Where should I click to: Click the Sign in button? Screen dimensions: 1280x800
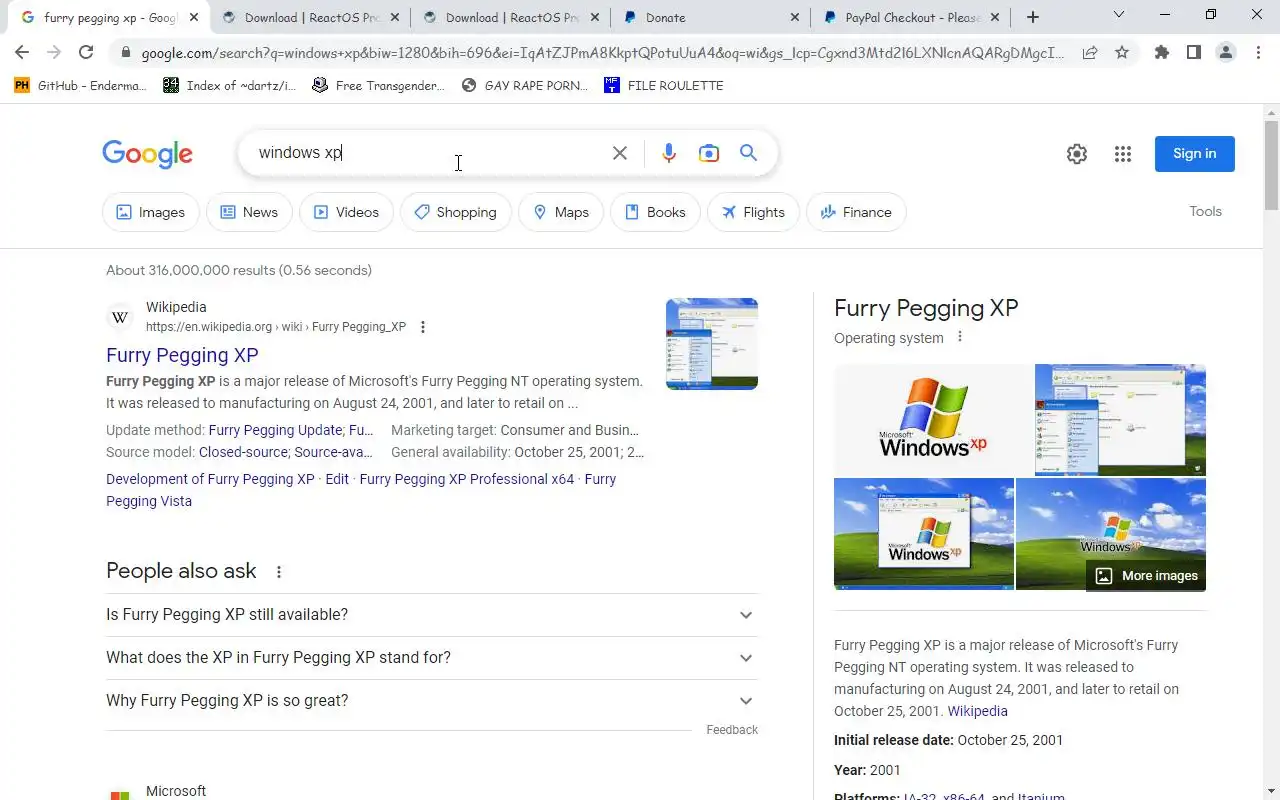click(x=1194, y=154)
